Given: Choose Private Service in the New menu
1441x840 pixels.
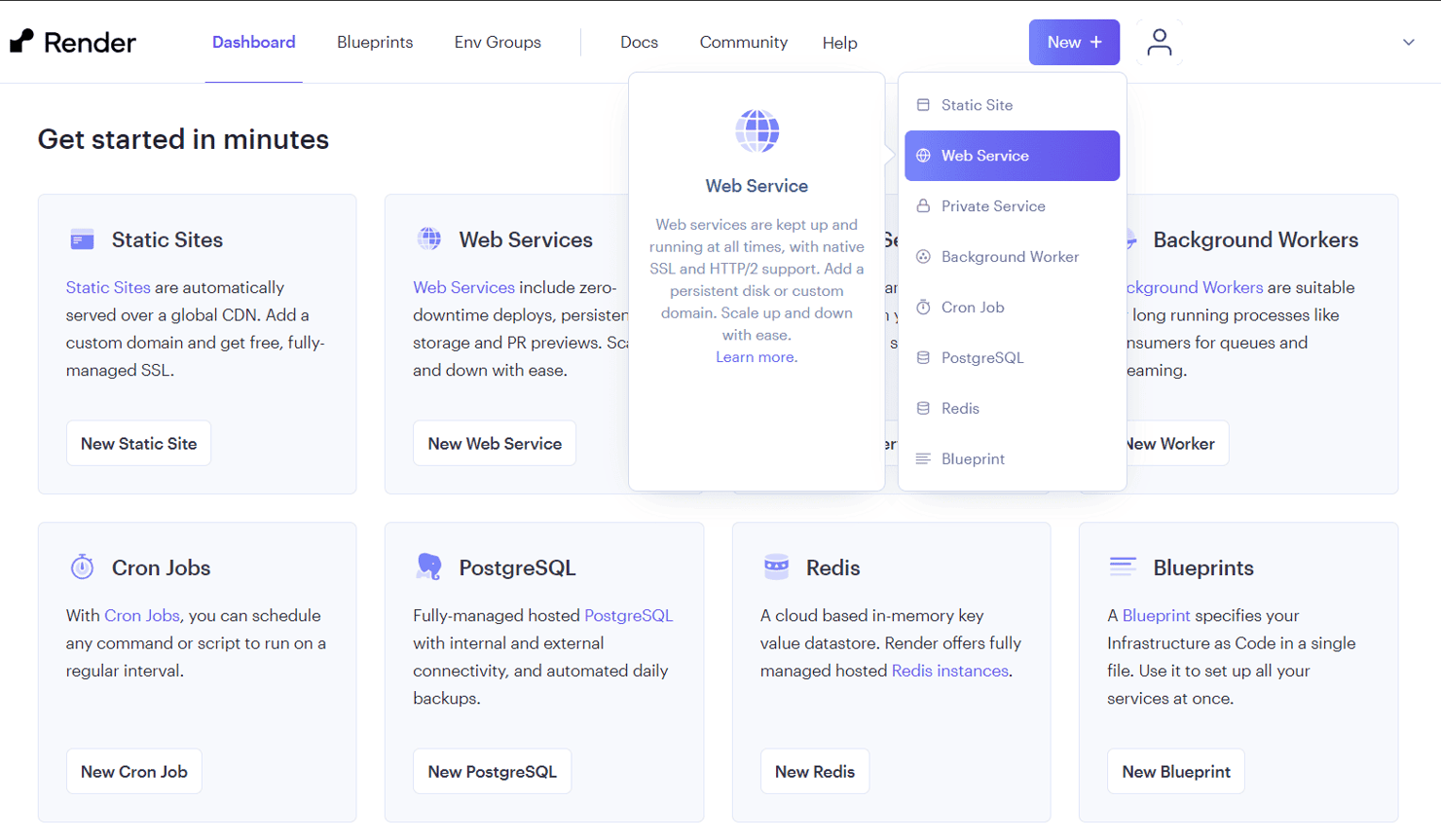Looking at the screenshot, I should [1012, 206].
